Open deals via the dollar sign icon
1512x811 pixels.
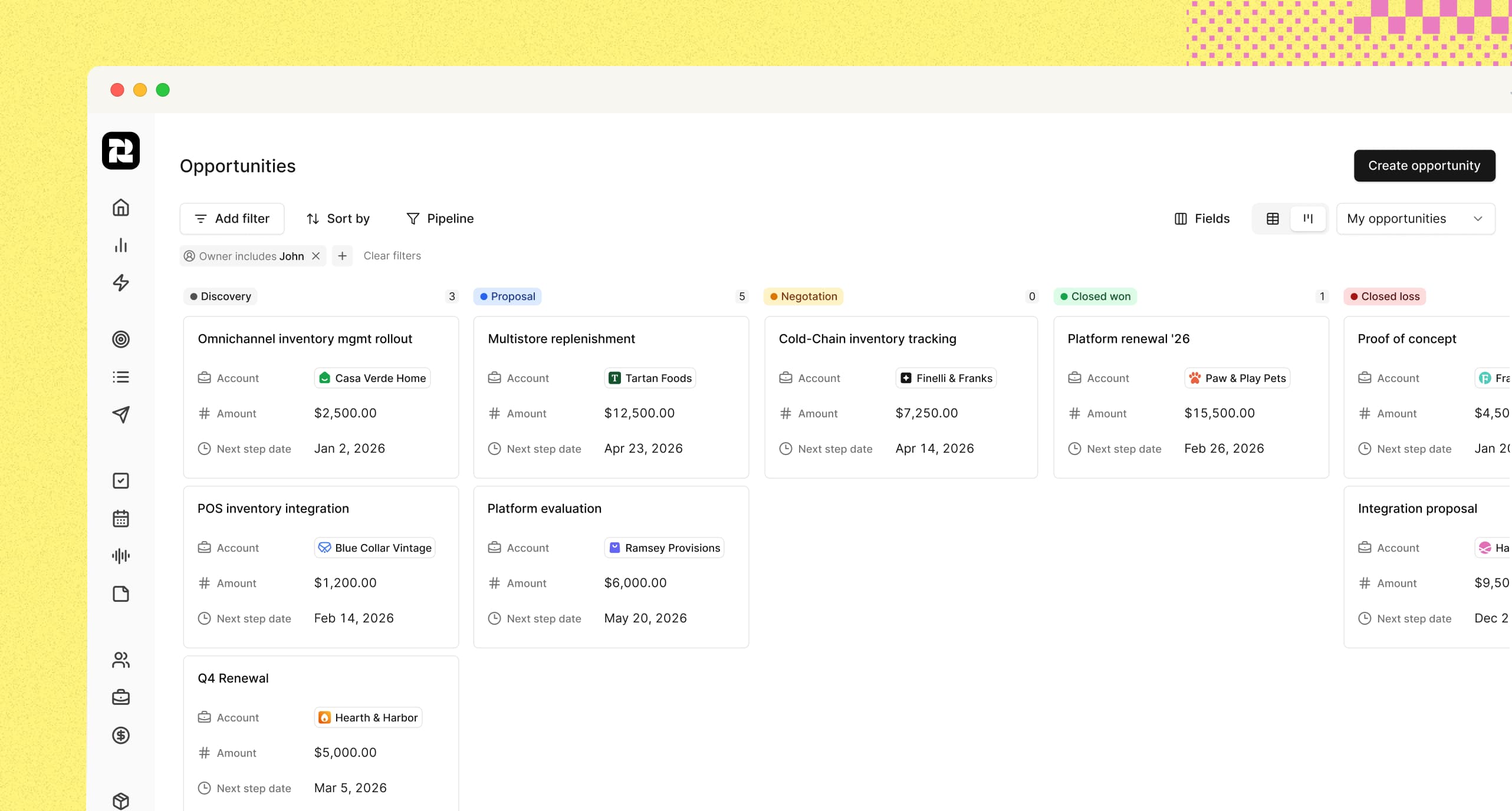[120, 735]
